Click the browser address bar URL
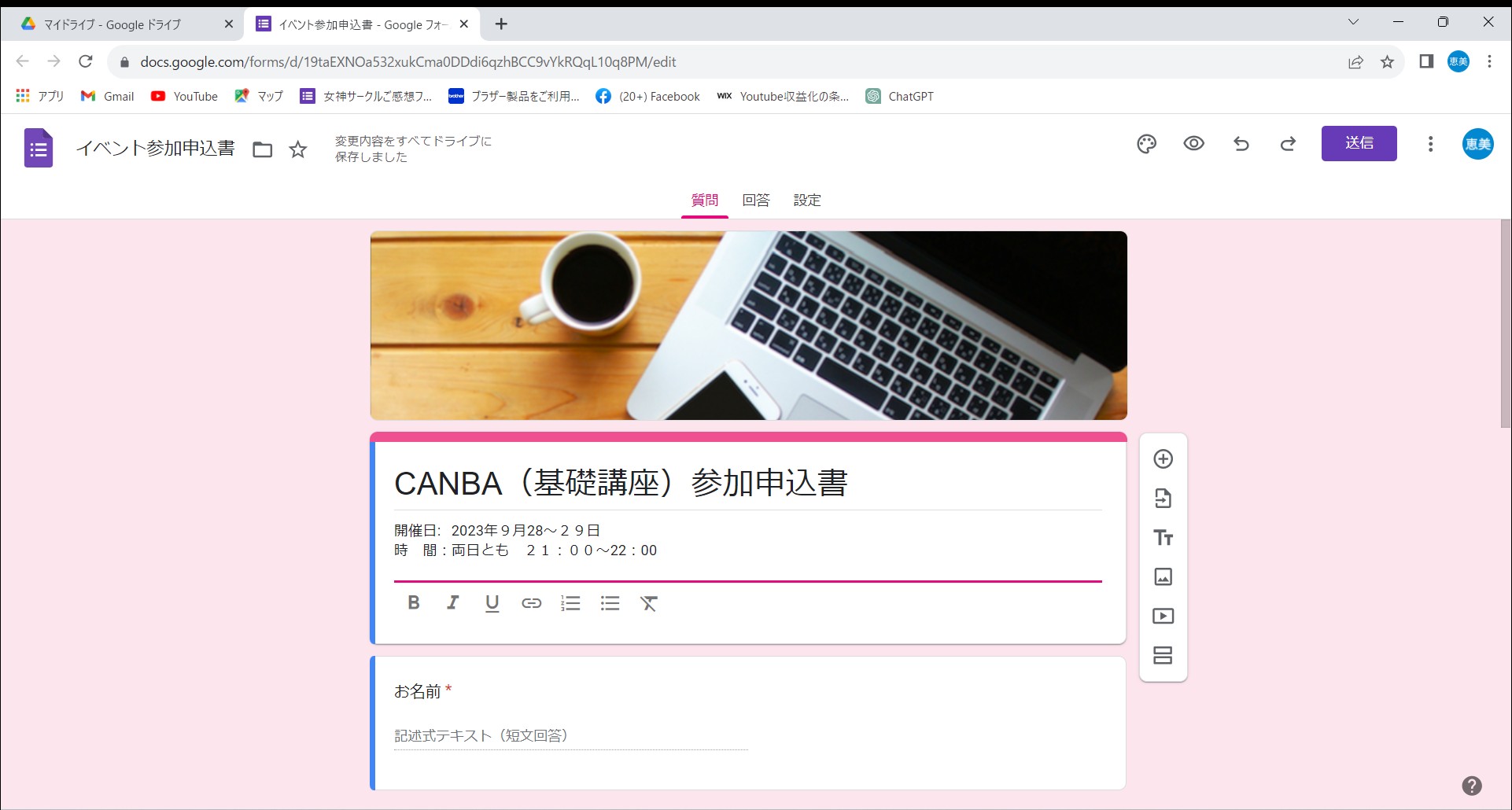Screen dimensions: 1512x810 point(408,62)
